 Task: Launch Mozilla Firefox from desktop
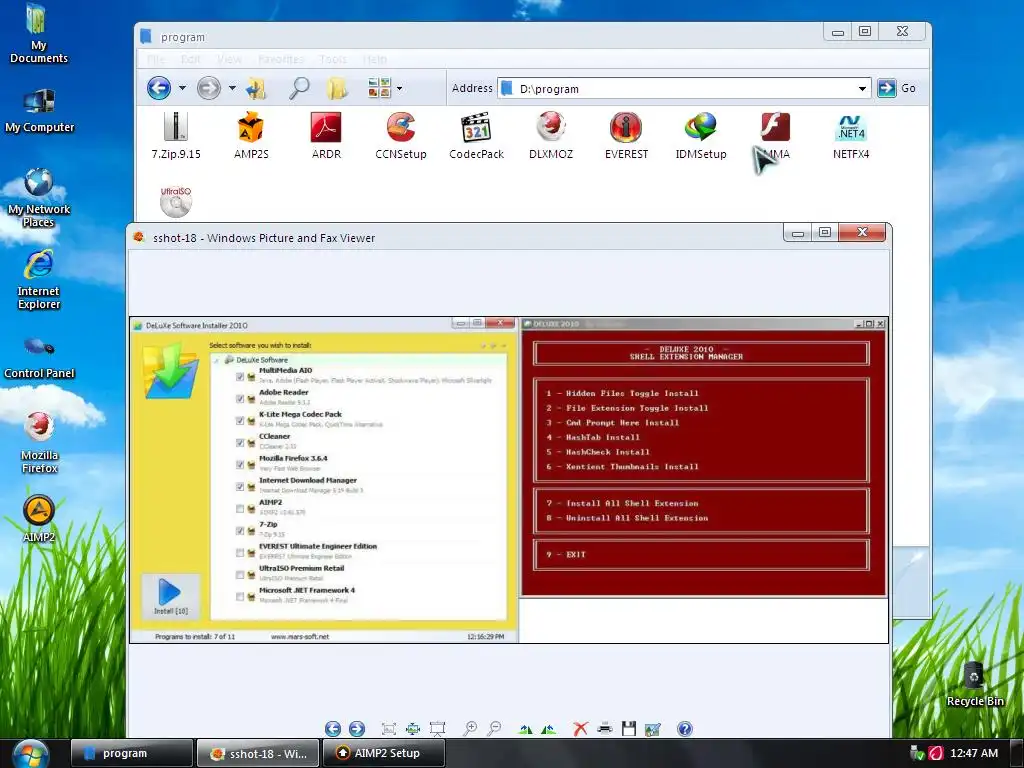coord(39,443)
